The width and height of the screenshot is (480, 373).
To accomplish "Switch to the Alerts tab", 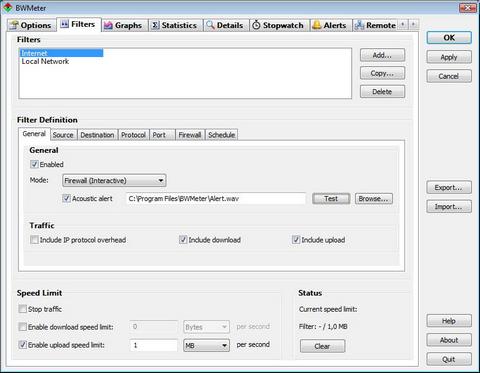I will tap(330, 25).
